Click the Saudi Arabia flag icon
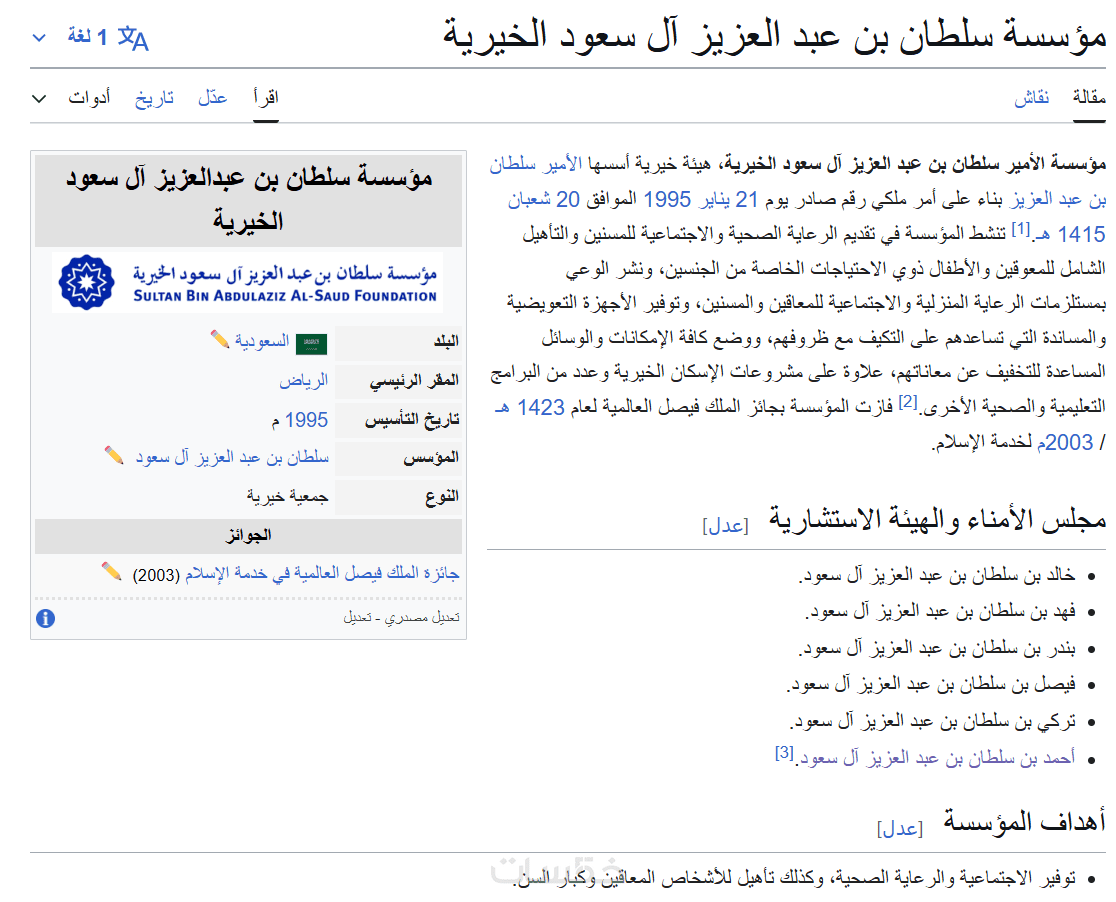 pyautogui.click(x=311, y=344)
